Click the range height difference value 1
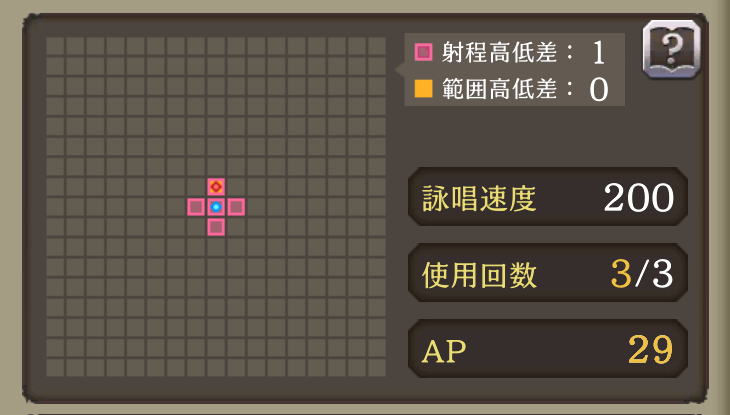Screen dimensions: 730x415 [x=599, y=52]
